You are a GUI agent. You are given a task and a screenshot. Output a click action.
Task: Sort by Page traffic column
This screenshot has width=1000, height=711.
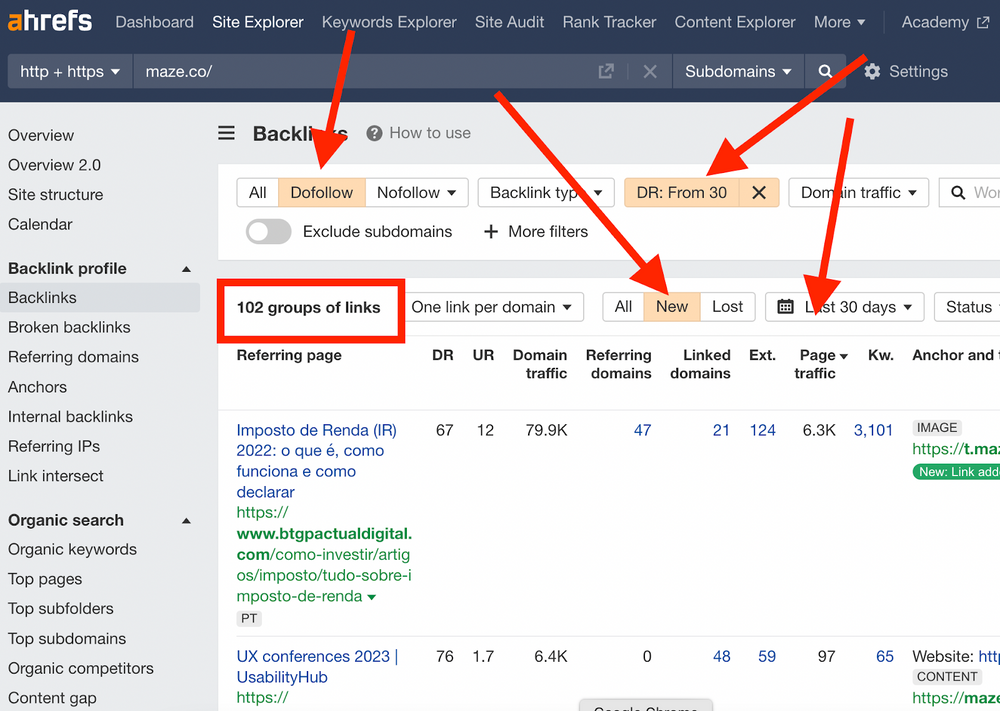click(x=821, y=364)
